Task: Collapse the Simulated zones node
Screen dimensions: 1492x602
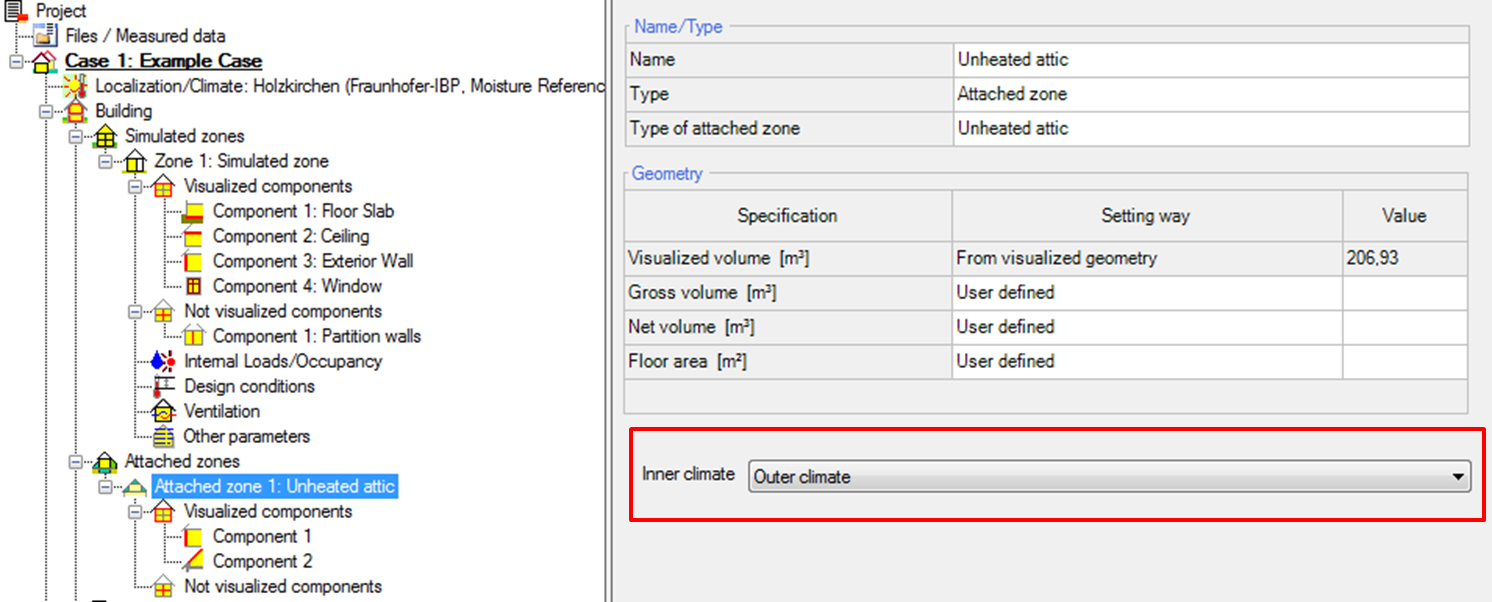Action: tap(74, 136)
